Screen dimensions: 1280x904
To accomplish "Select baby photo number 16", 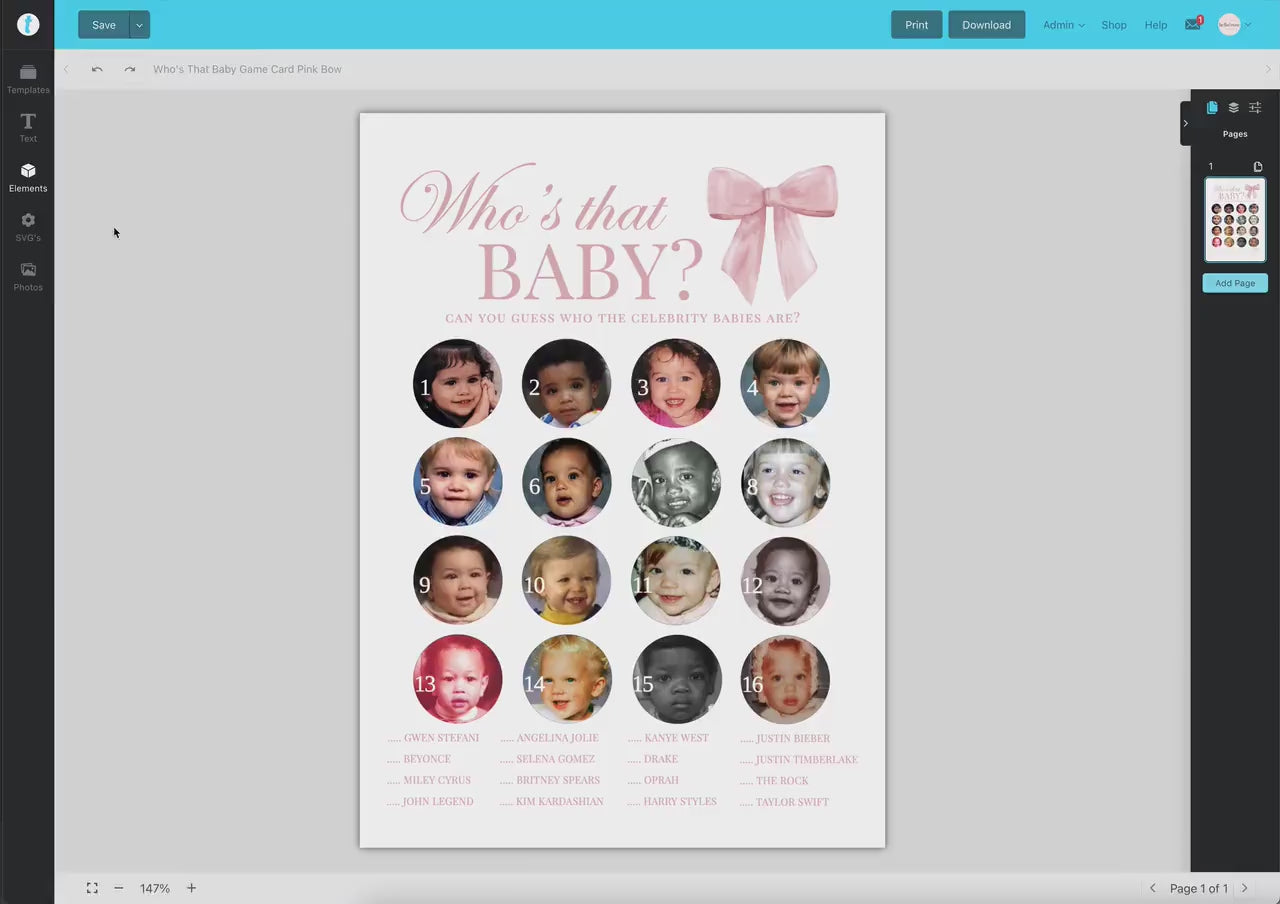I will click(785, 679).
